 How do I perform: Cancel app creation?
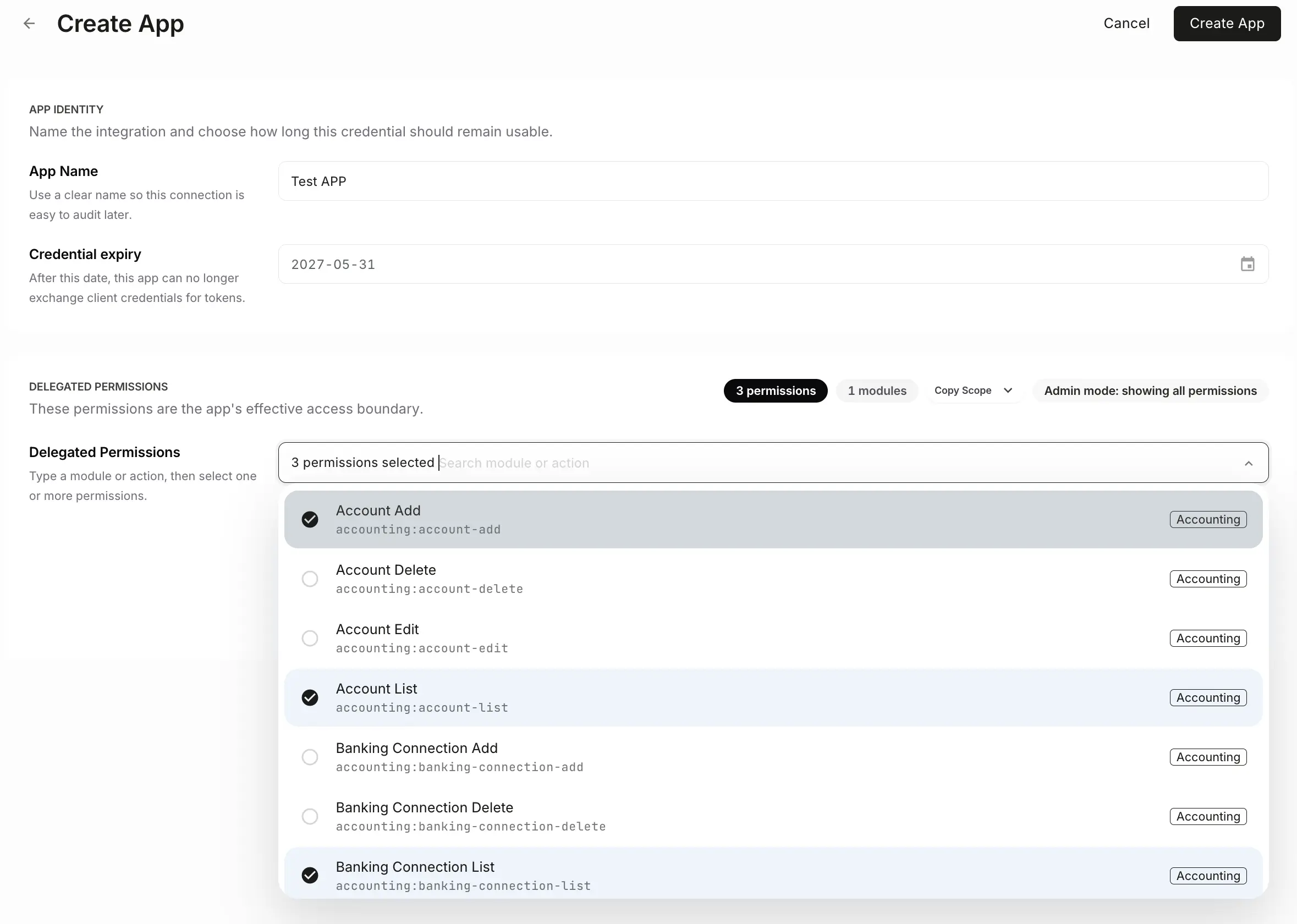1126,23
